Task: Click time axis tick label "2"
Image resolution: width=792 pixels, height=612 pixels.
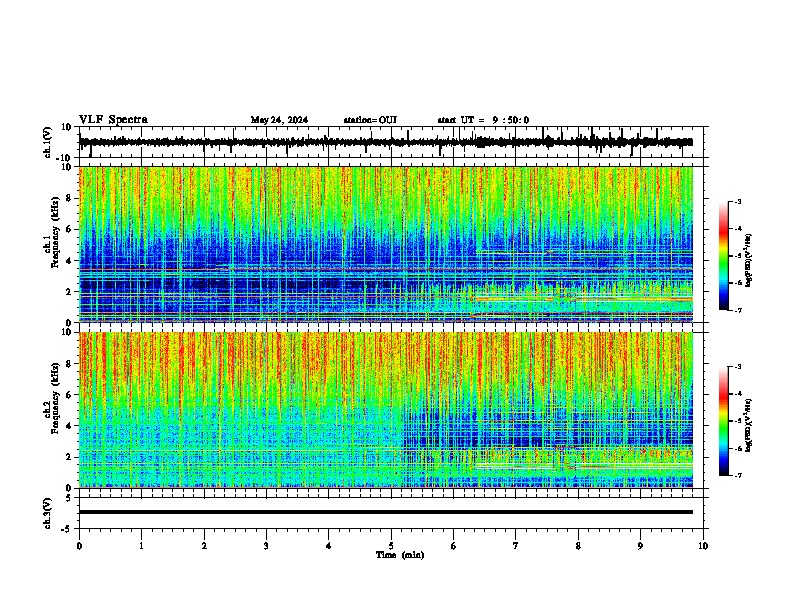Action: (204, 546)
